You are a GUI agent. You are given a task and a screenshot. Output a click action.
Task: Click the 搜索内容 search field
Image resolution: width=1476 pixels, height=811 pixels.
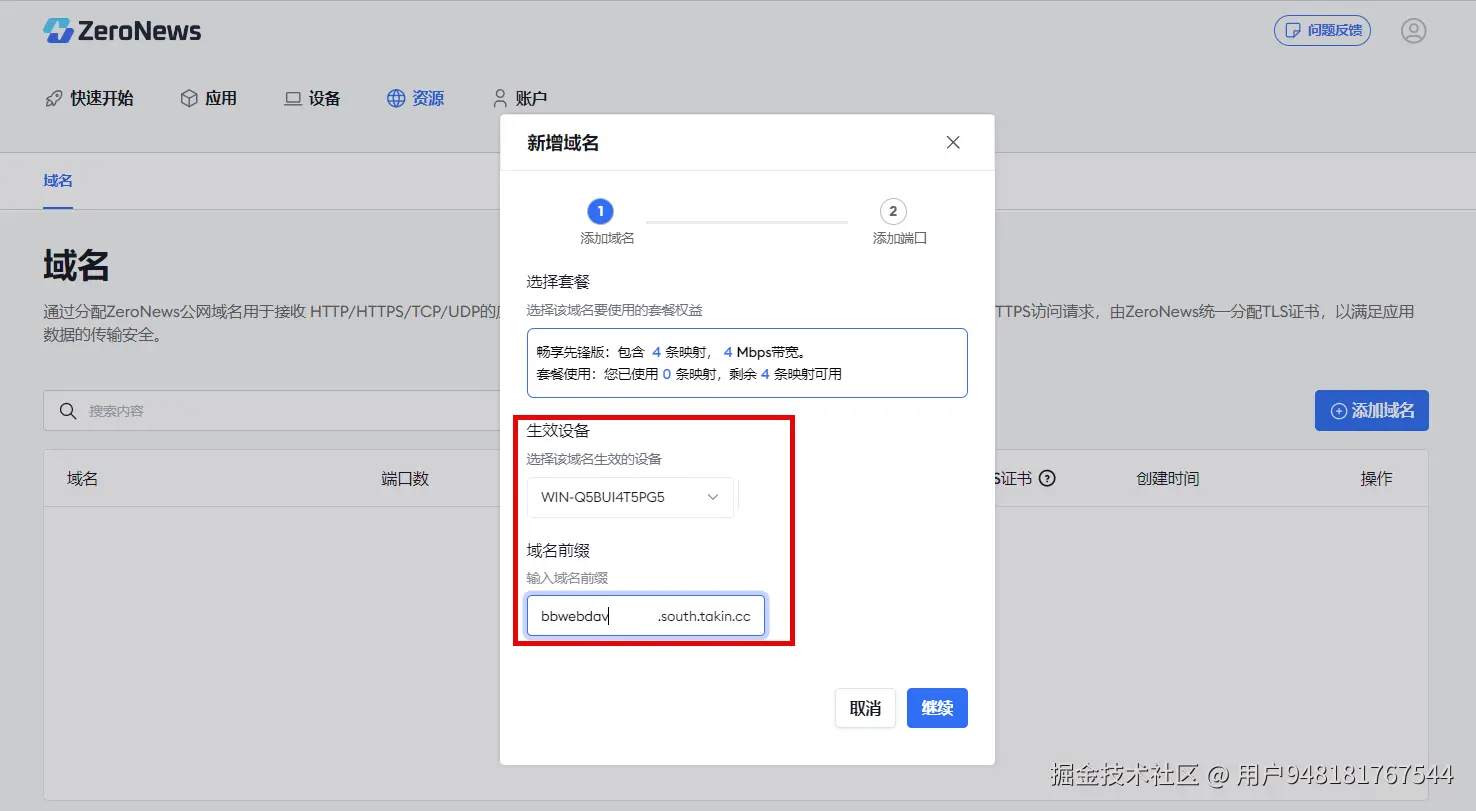pos(270,411)
